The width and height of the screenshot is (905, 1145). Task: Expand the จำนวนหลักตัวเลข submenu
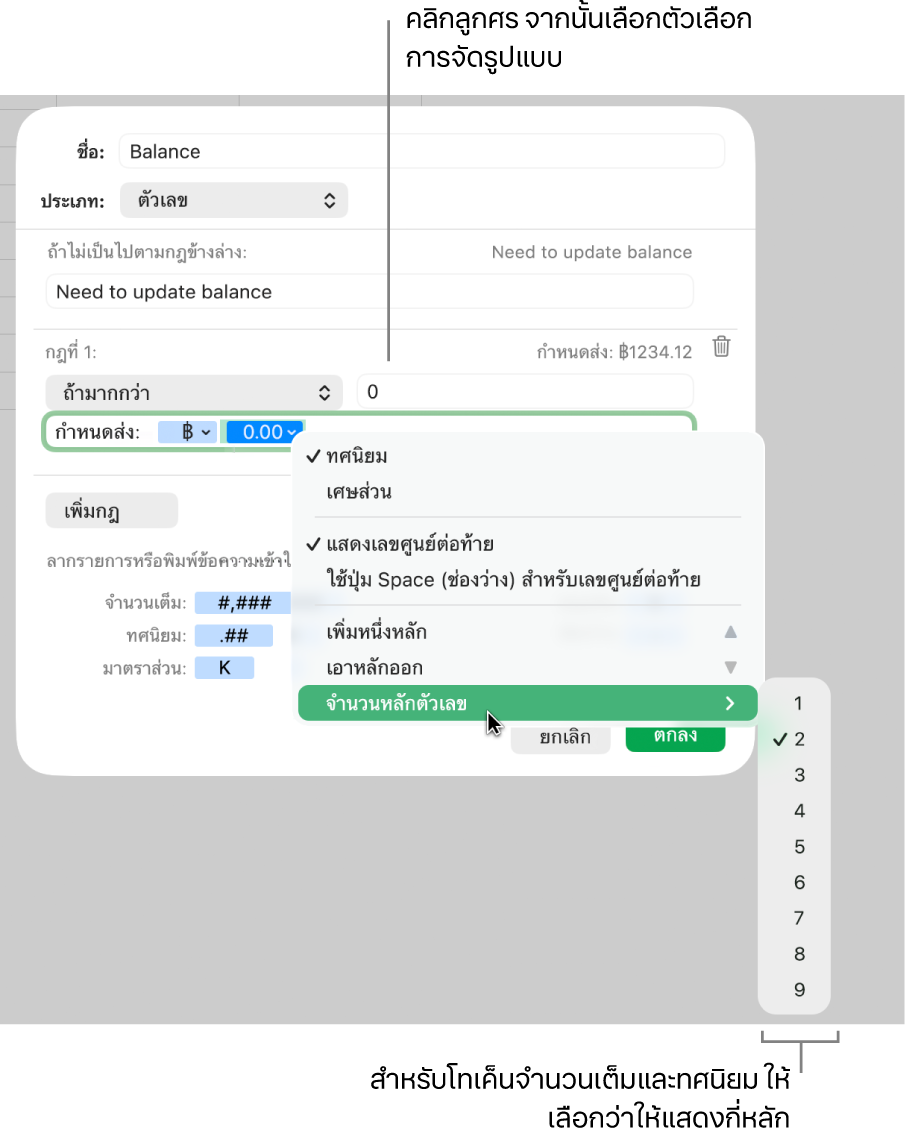[x=527, y=703]
